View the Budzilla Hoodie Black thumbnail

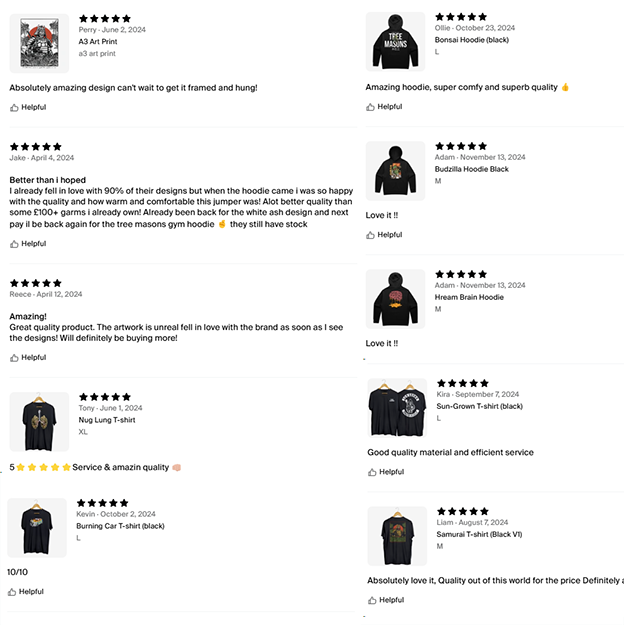396,170
